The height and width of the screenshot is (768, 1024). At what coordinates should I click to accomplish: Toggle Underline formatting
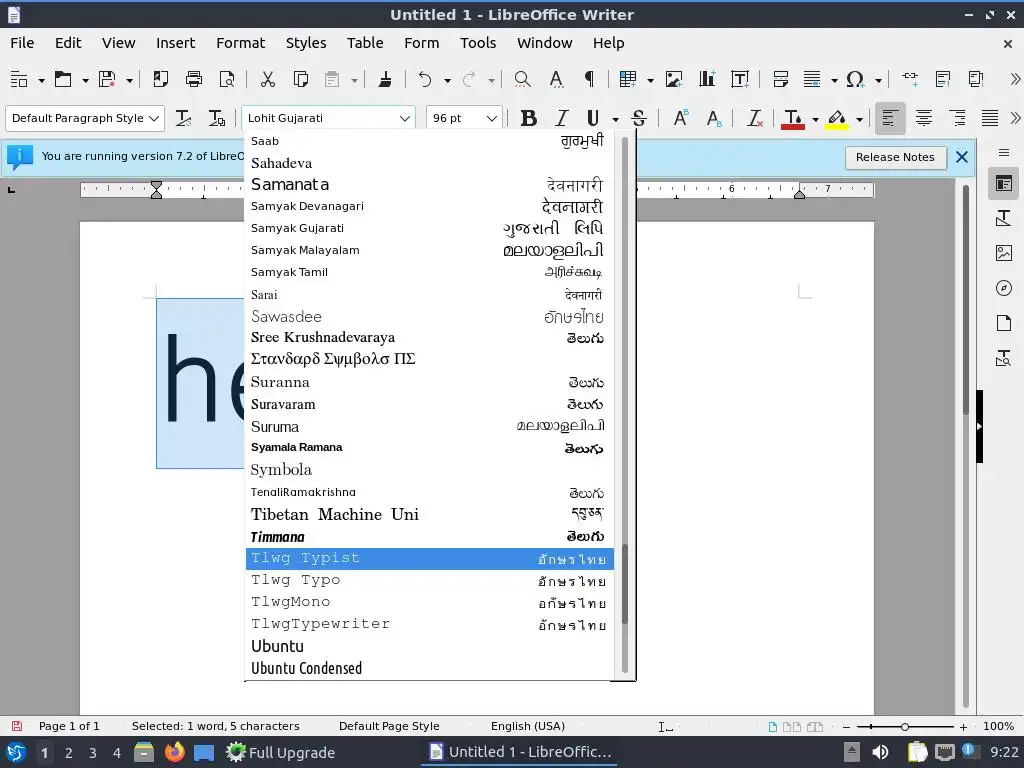[x=593, y=118]
